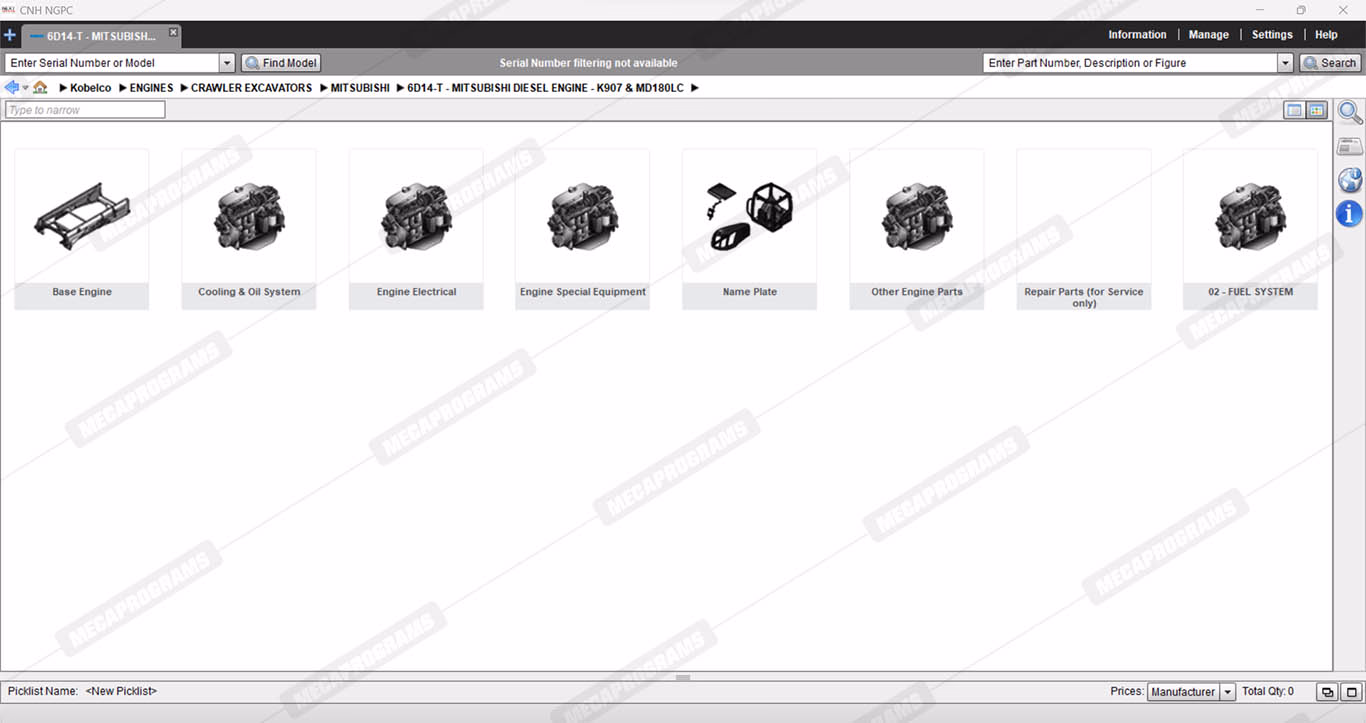Click the cascade windows icon in picklist bar
This screenshot has height=723, width=1366.
coord(1327,692)
